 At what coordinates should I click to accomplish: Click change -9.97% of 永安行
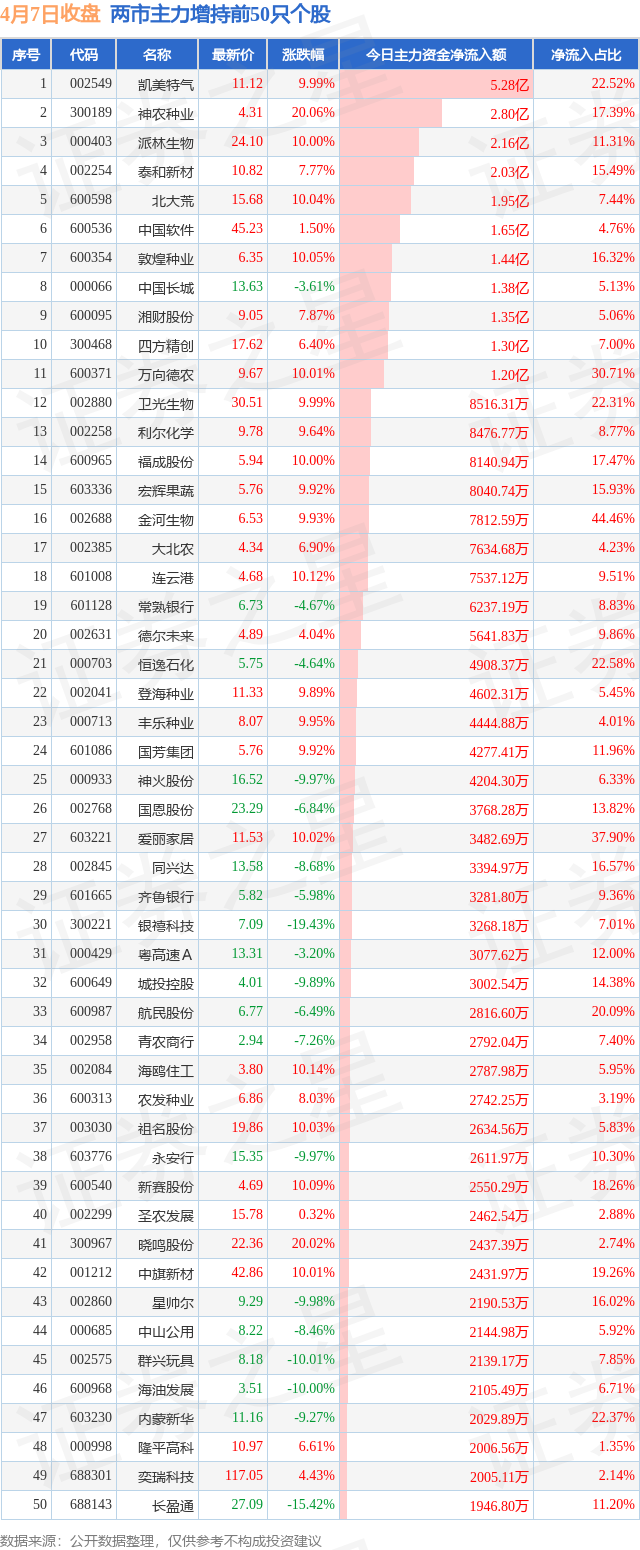tap(315, 1158)
